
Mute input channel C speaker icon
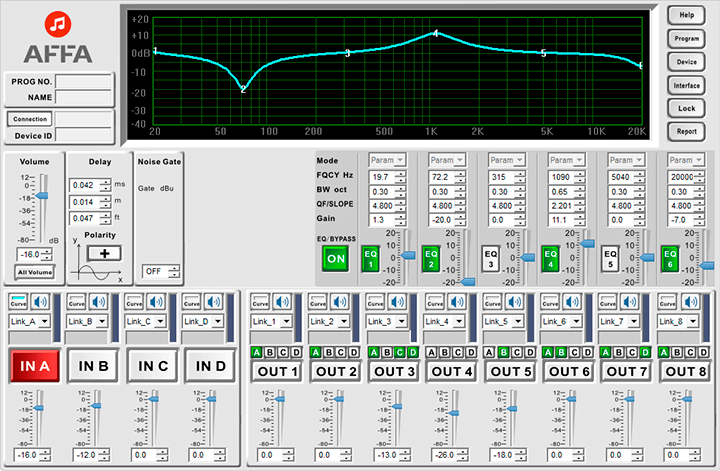click(x=156, y=302)
